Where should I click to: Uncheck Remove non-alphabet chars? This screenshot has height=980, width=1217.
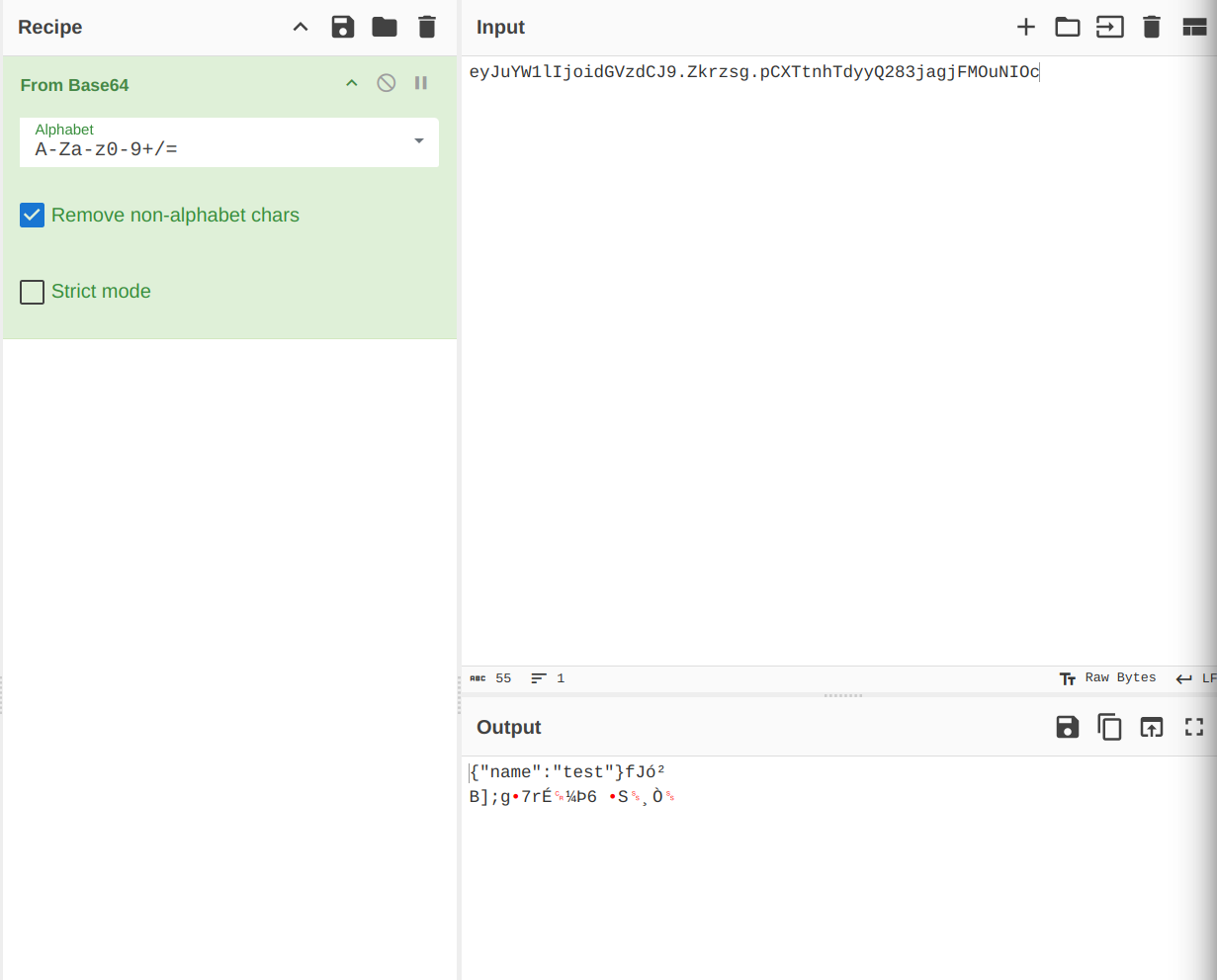tap(33, 216)
